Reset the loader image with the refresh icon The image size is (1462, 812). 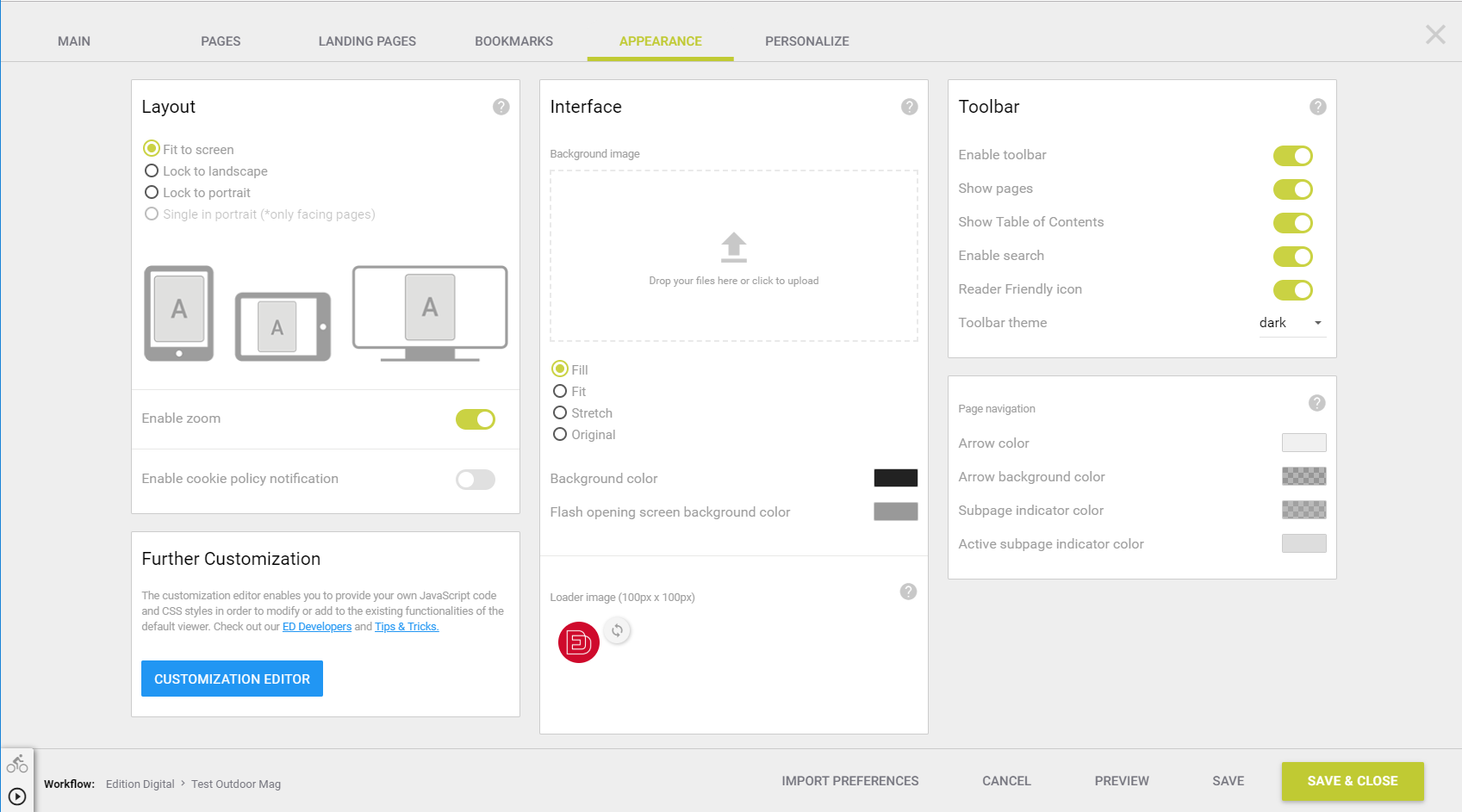[618, 630]
